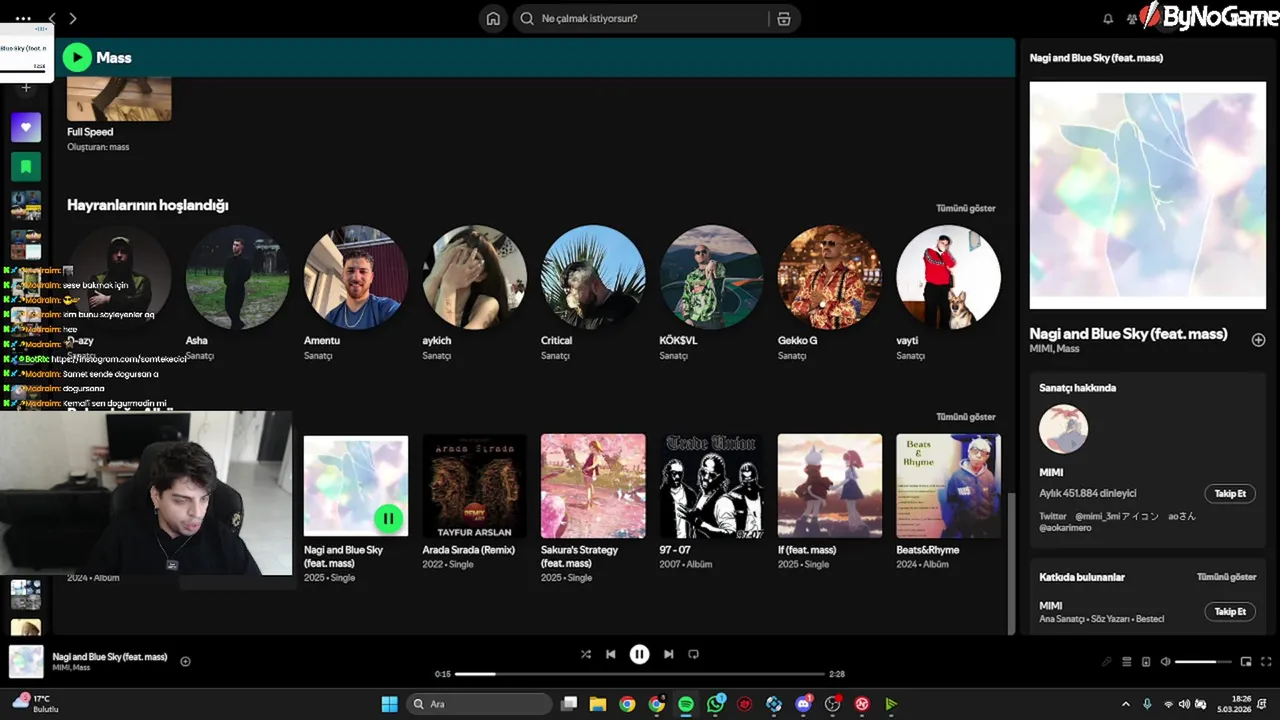Open aykich artist profile picture

[474, 277]
